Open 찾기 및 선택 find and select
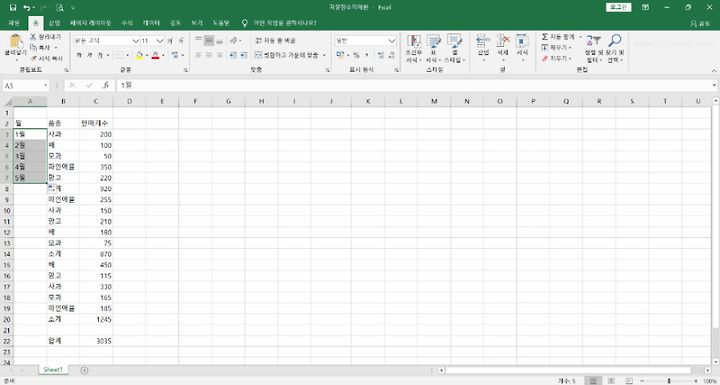Screen dimensions: 720x385 (615, 48)
